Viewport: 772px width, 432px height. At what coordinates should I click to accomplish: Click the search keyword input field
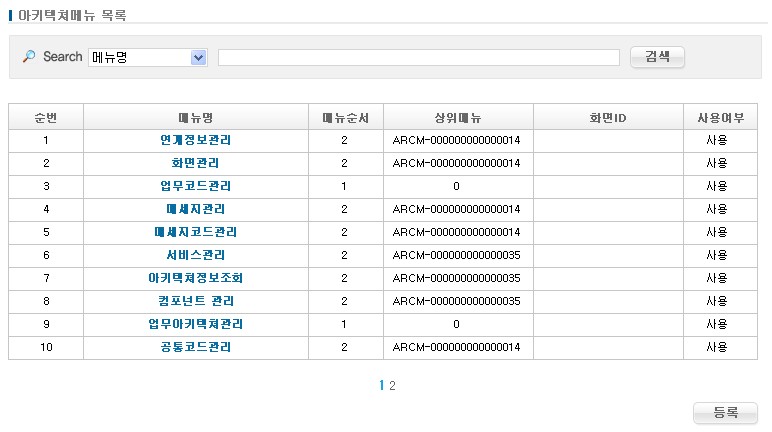pyautogui.click(x=418, y=57)
